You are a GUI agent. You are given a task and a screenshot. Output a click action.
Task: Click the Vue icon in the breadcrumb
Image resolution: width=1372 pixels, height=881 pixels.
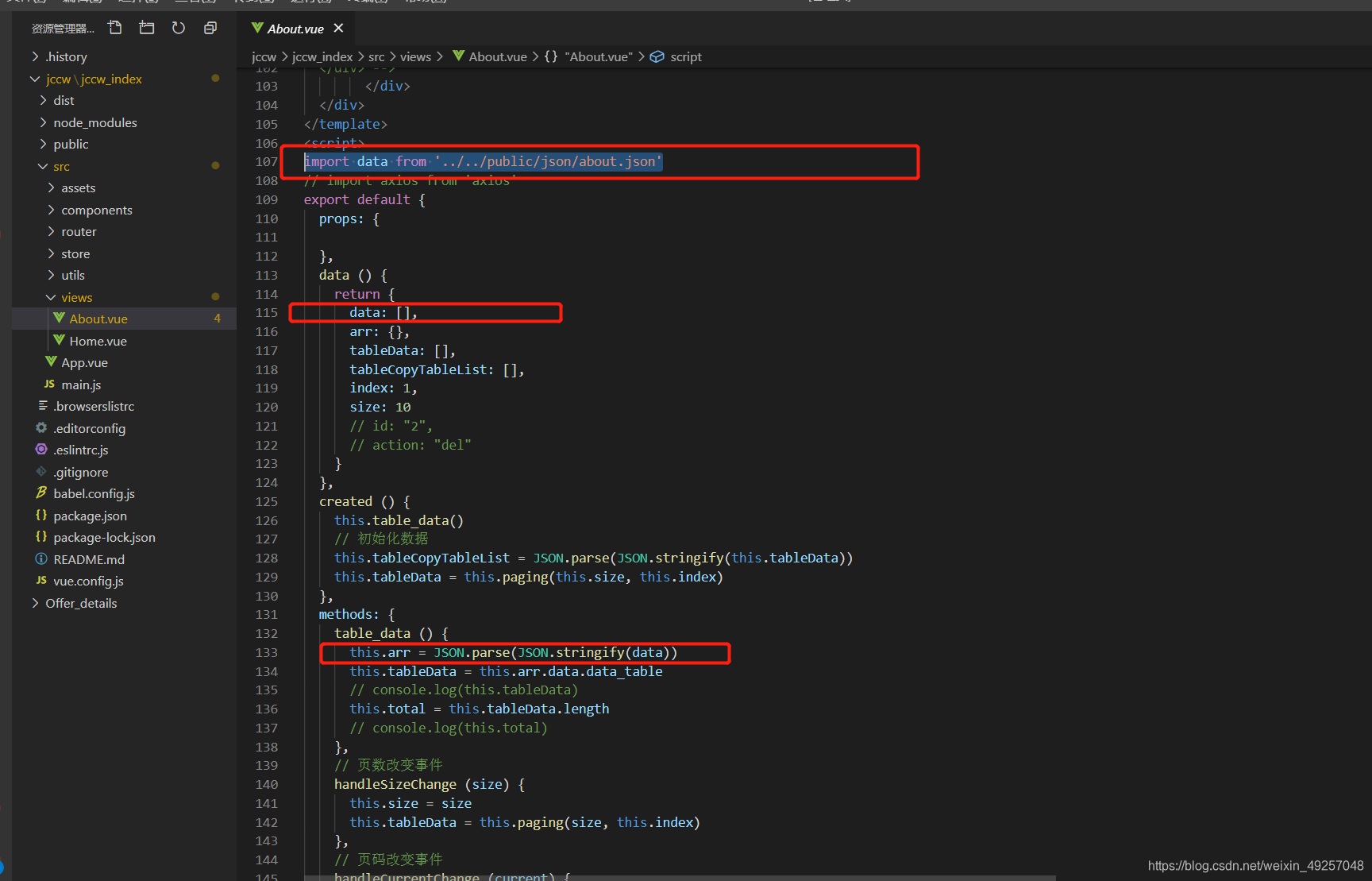click(458, 56)
